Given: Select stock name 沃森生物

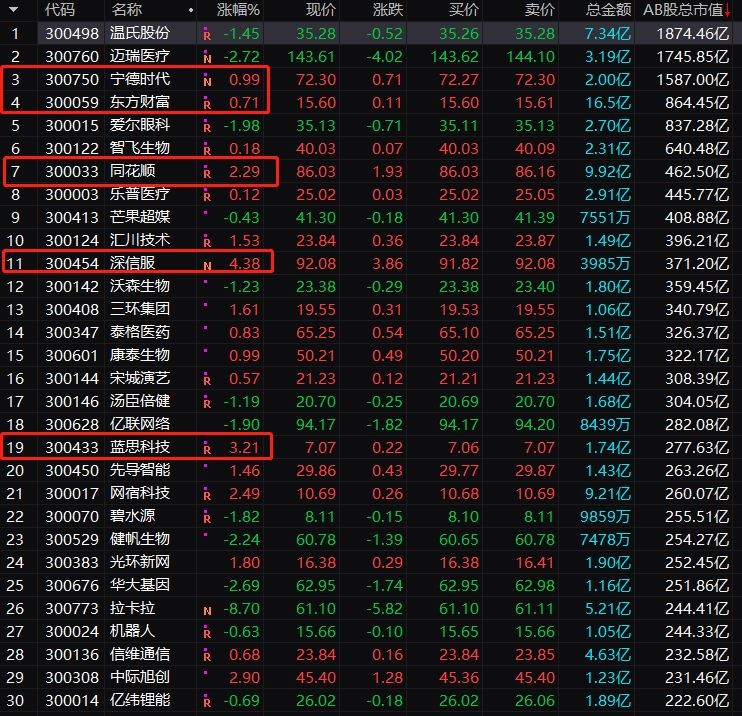Looking at the screenshot, I should [x=140, y=286].
